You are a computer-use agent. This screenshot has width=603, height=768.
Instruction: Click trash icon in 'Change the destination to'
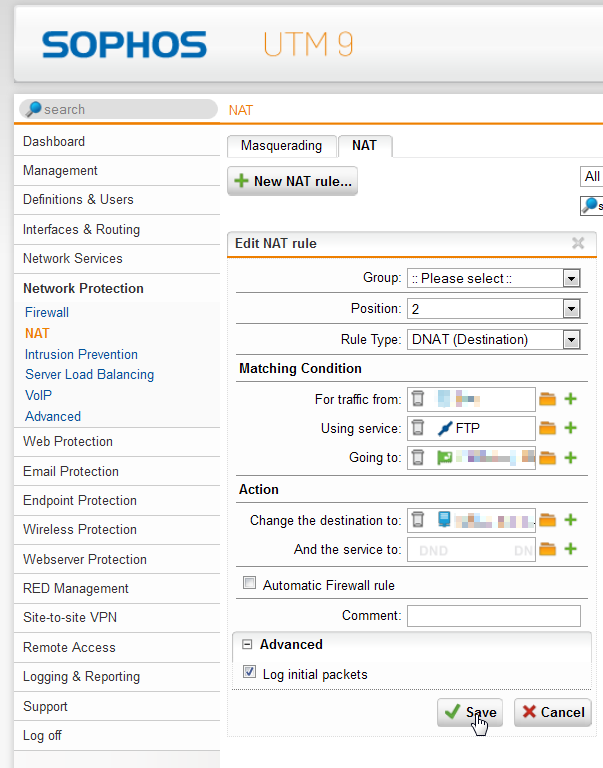point(418,519)
